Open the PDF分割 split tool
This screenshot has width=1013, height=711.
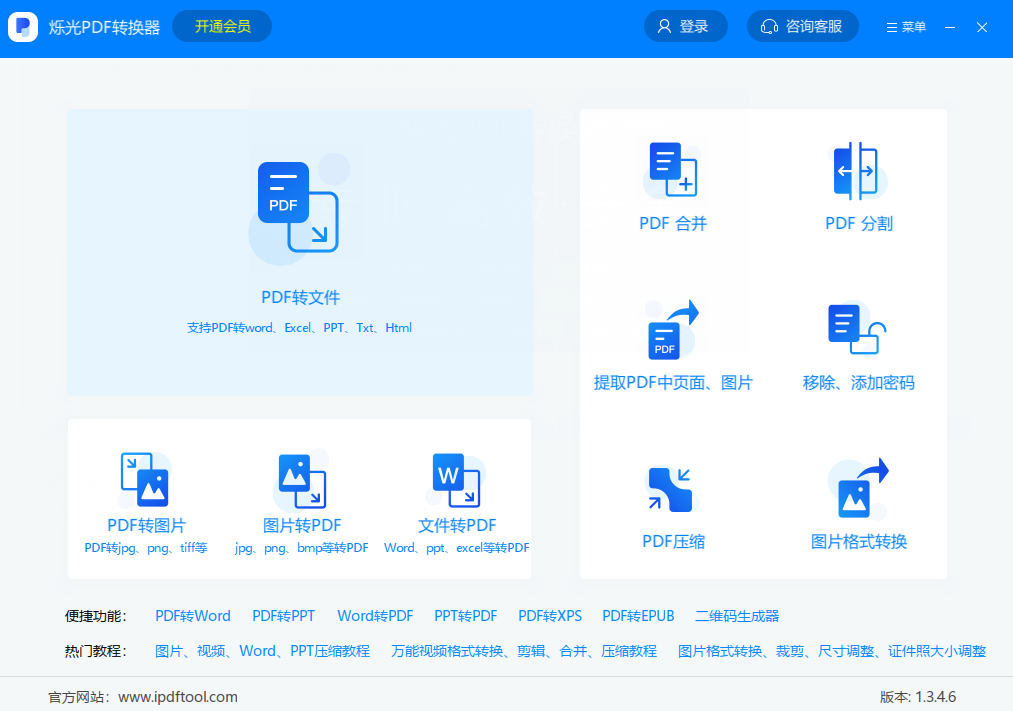pos(858,185)
